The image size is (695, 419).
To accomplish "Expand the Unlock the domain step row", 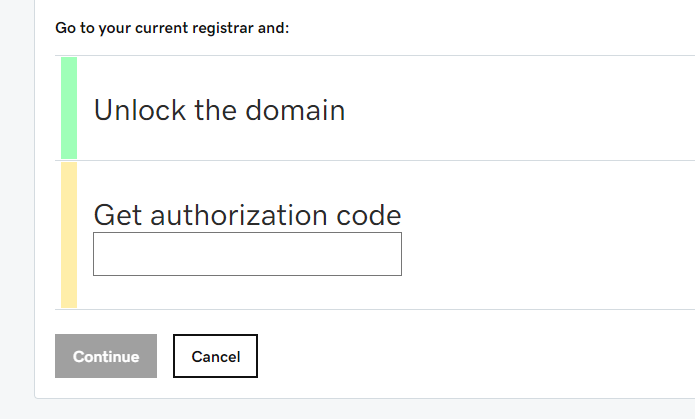I will pos(375,108).
